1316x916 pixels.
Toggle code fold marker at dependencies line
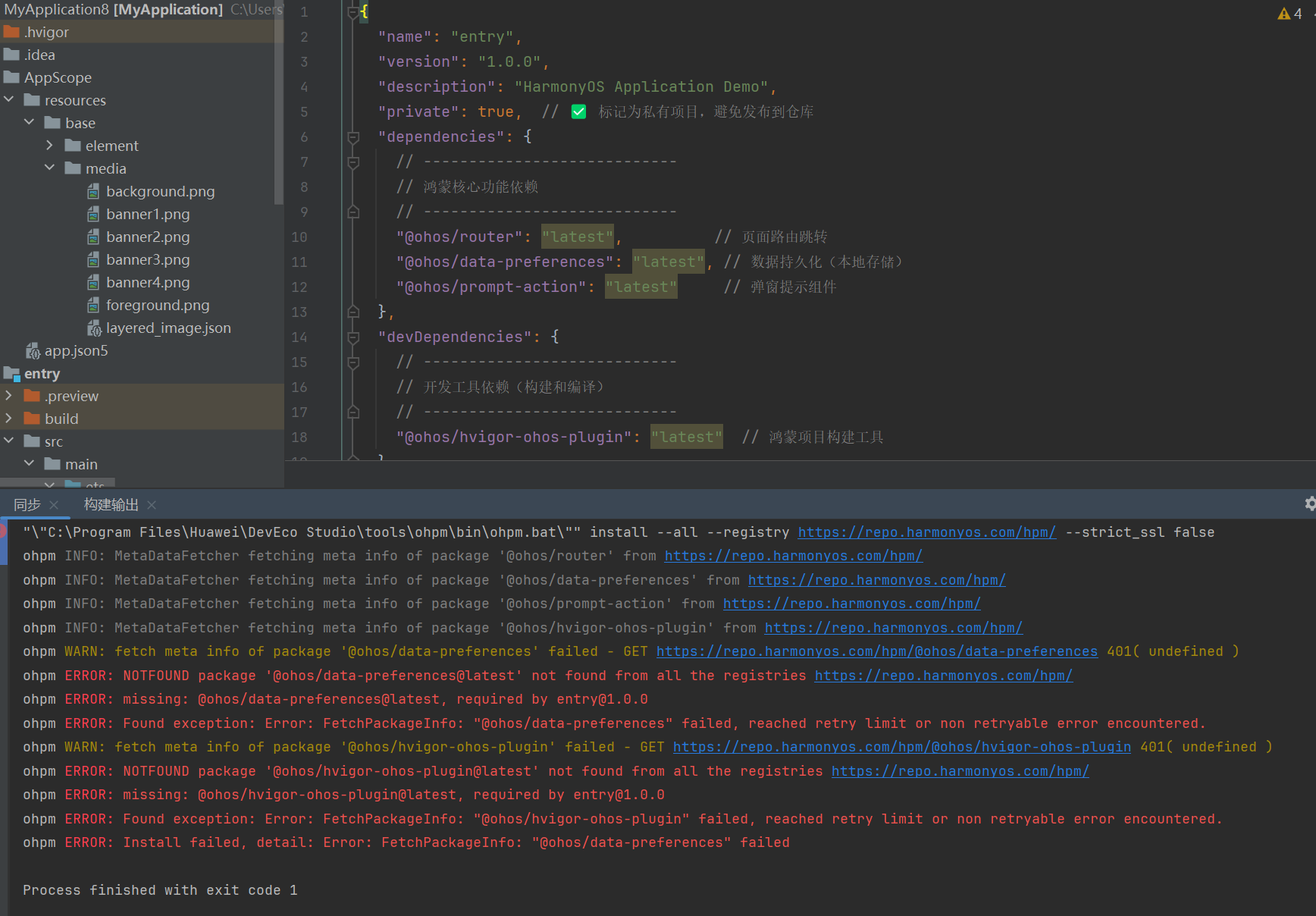(353, 137)
